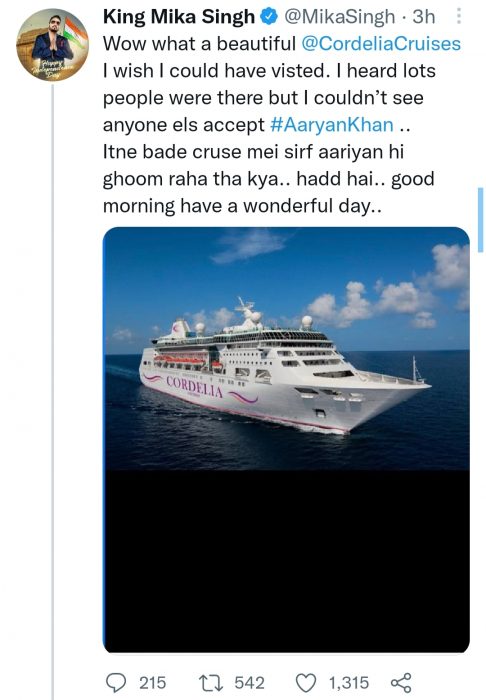Click the @MikaSingh handle
Viewport: 486px width, 700px height.
340,17
